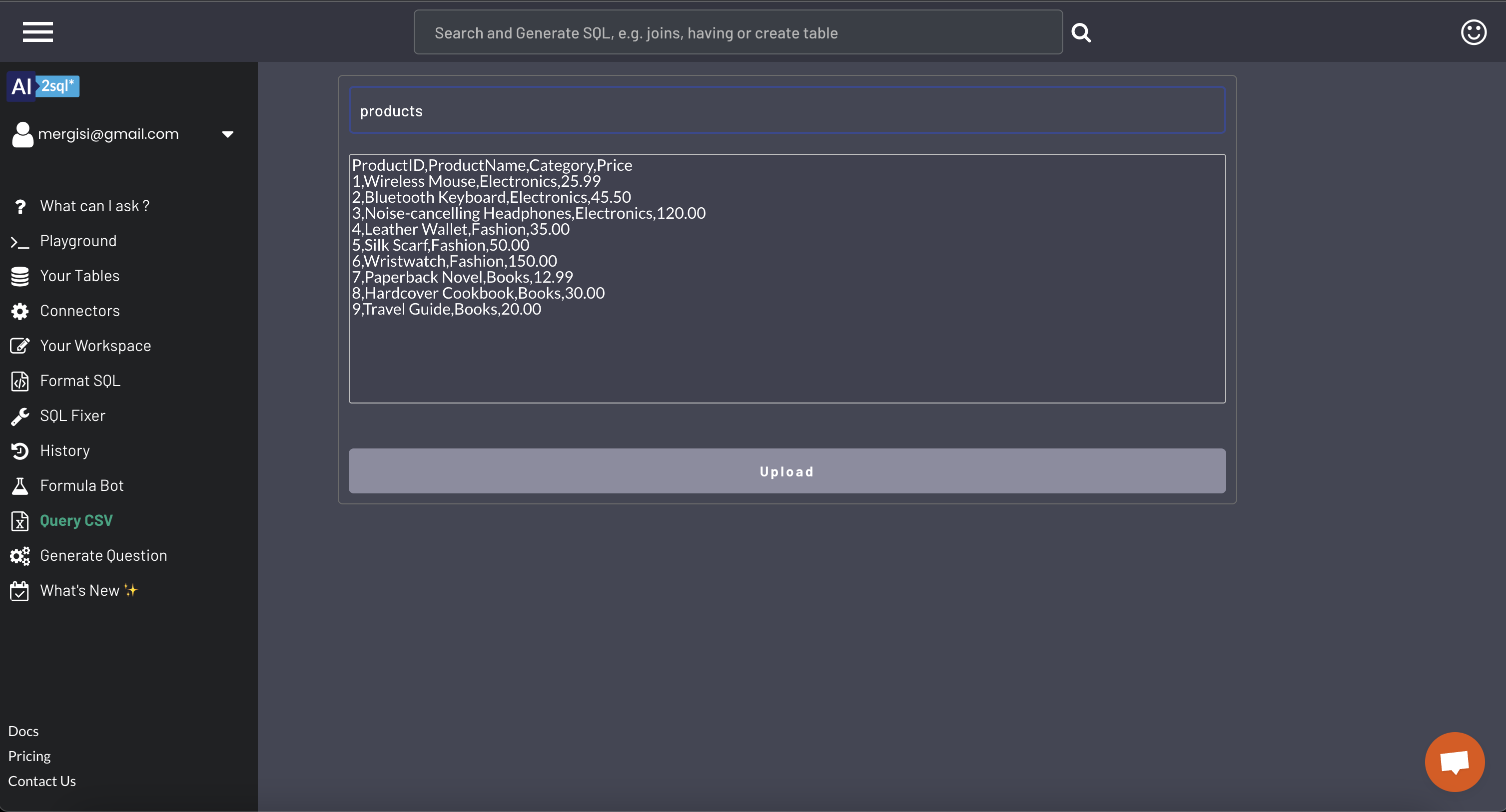Click the Search and Generate SQL box

click(738, 33)
